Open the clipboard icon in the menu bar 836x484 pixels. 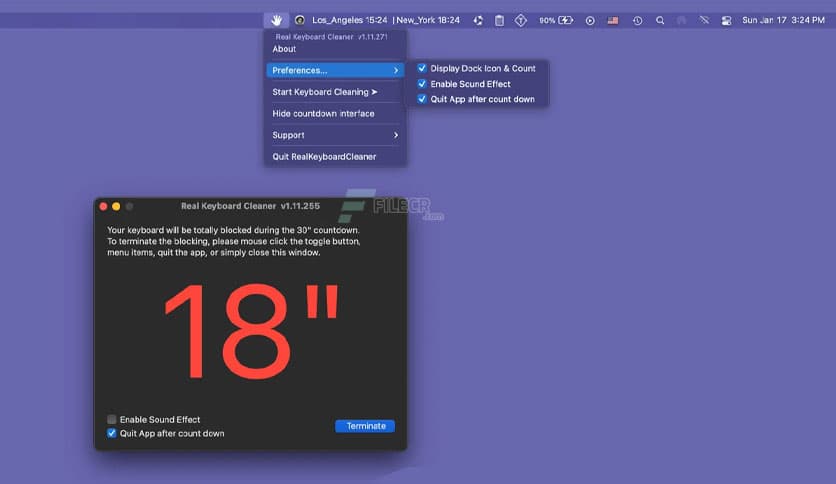tap(499, 20)
